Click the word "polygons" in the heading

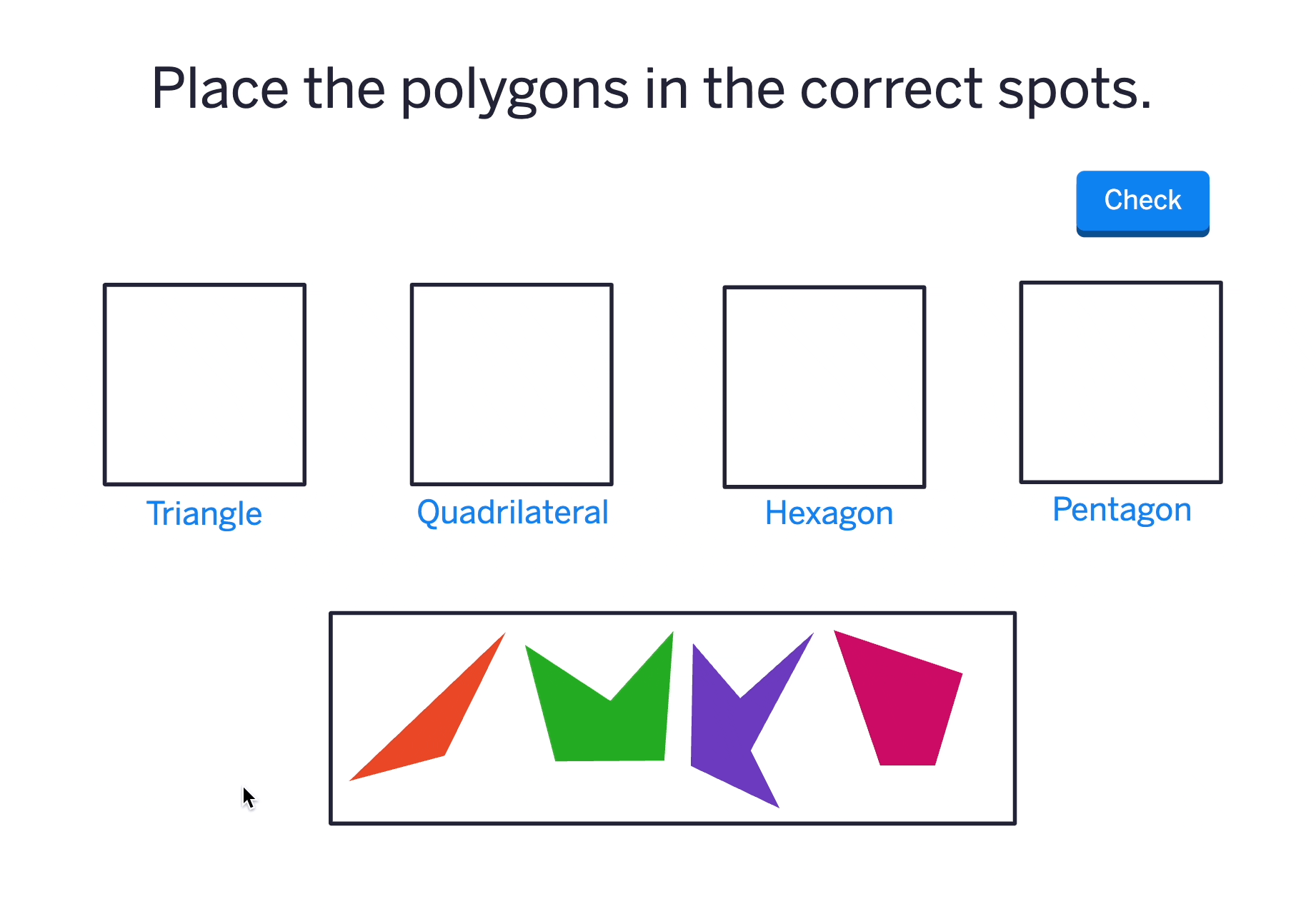coord(514,90)
